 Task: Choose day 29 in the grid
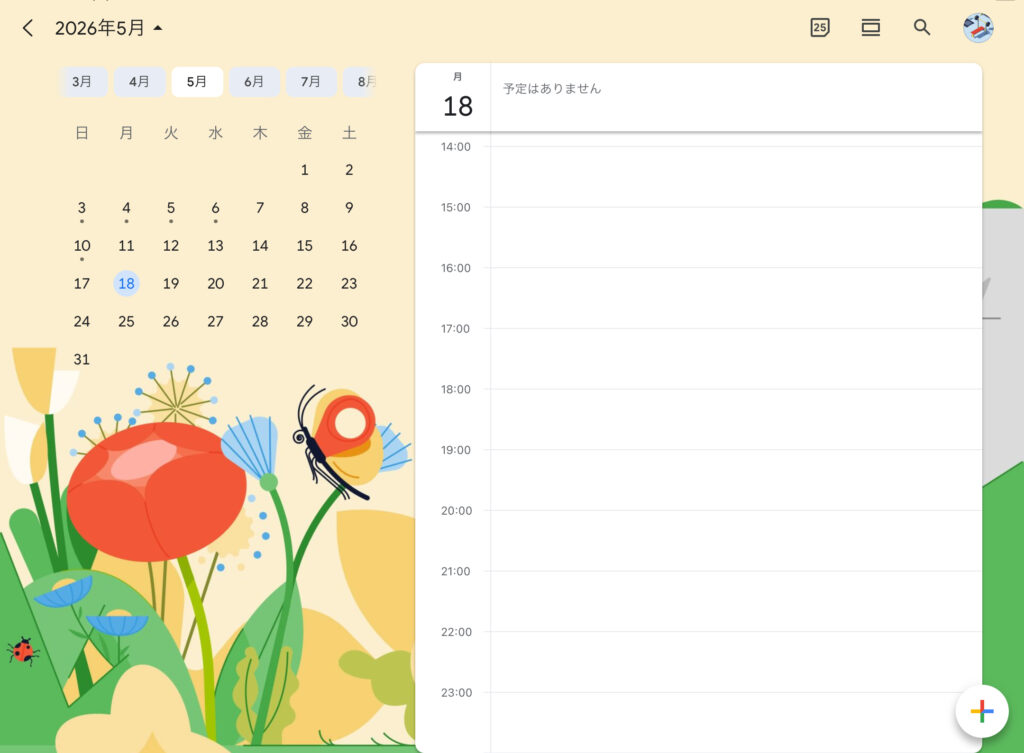(304, 321)
